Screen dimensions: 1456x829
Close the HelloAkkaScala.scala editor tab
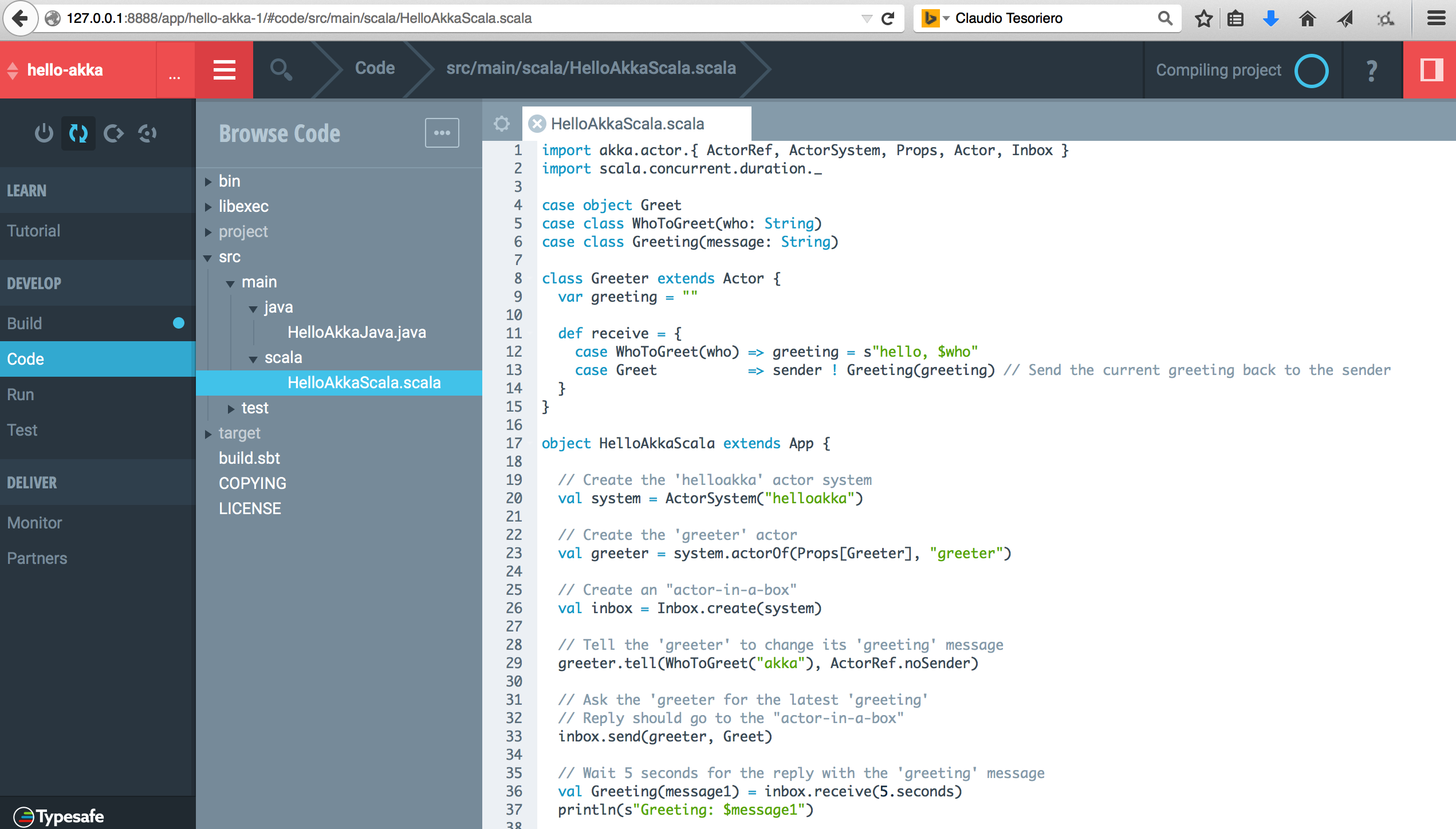point(537,124)
